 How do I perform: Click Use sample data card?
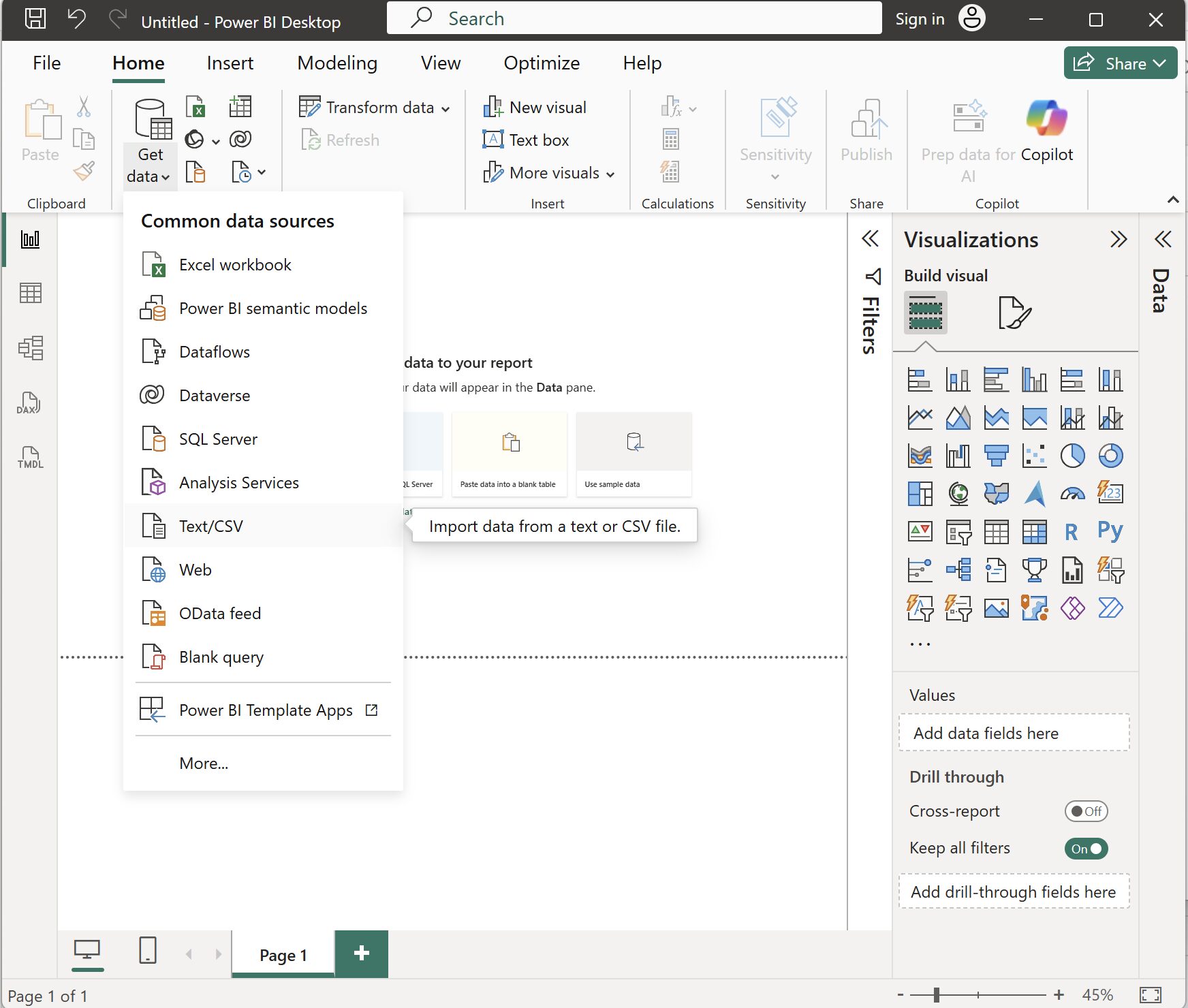coord(634,454)
